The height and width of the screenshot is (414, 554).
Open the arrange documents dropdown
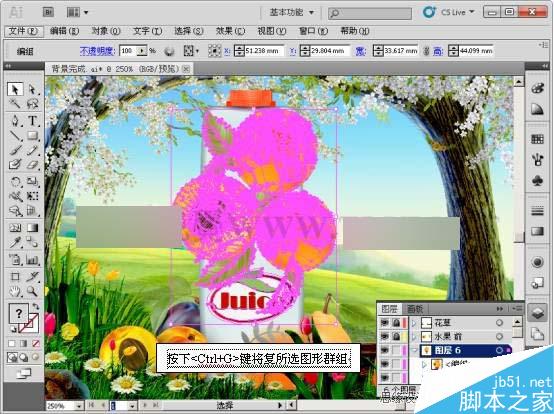coord(77,12)
